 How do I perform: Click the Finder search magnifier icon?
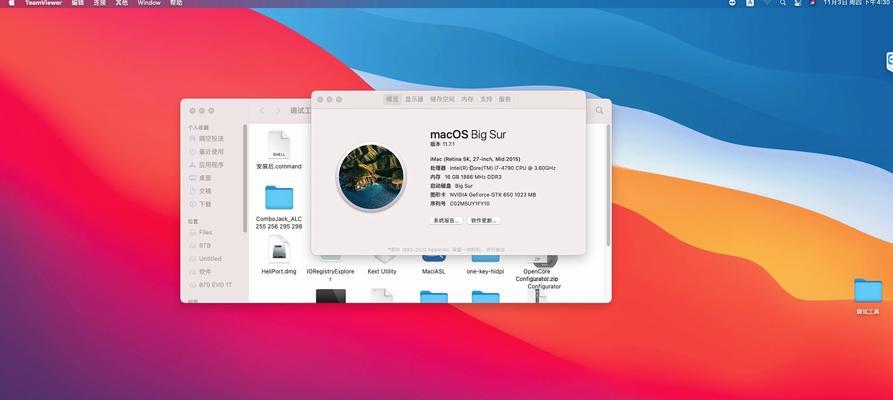pyautogui.click(x=599, y=111)
